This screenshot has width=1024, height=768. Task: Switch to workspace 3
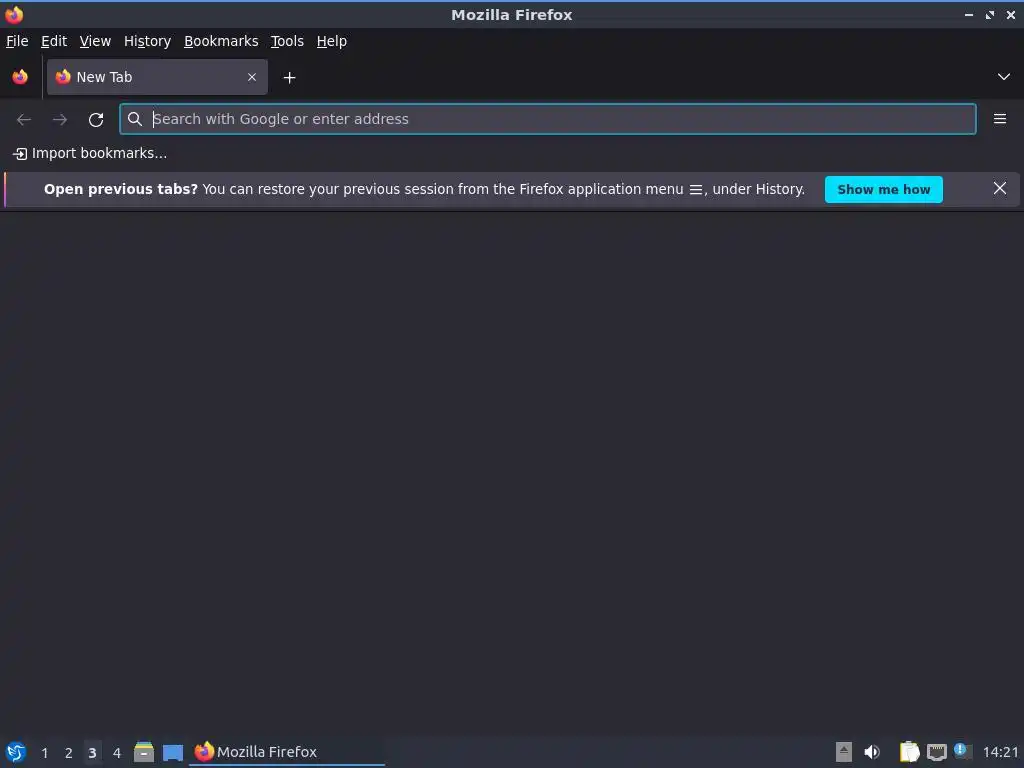92,753
